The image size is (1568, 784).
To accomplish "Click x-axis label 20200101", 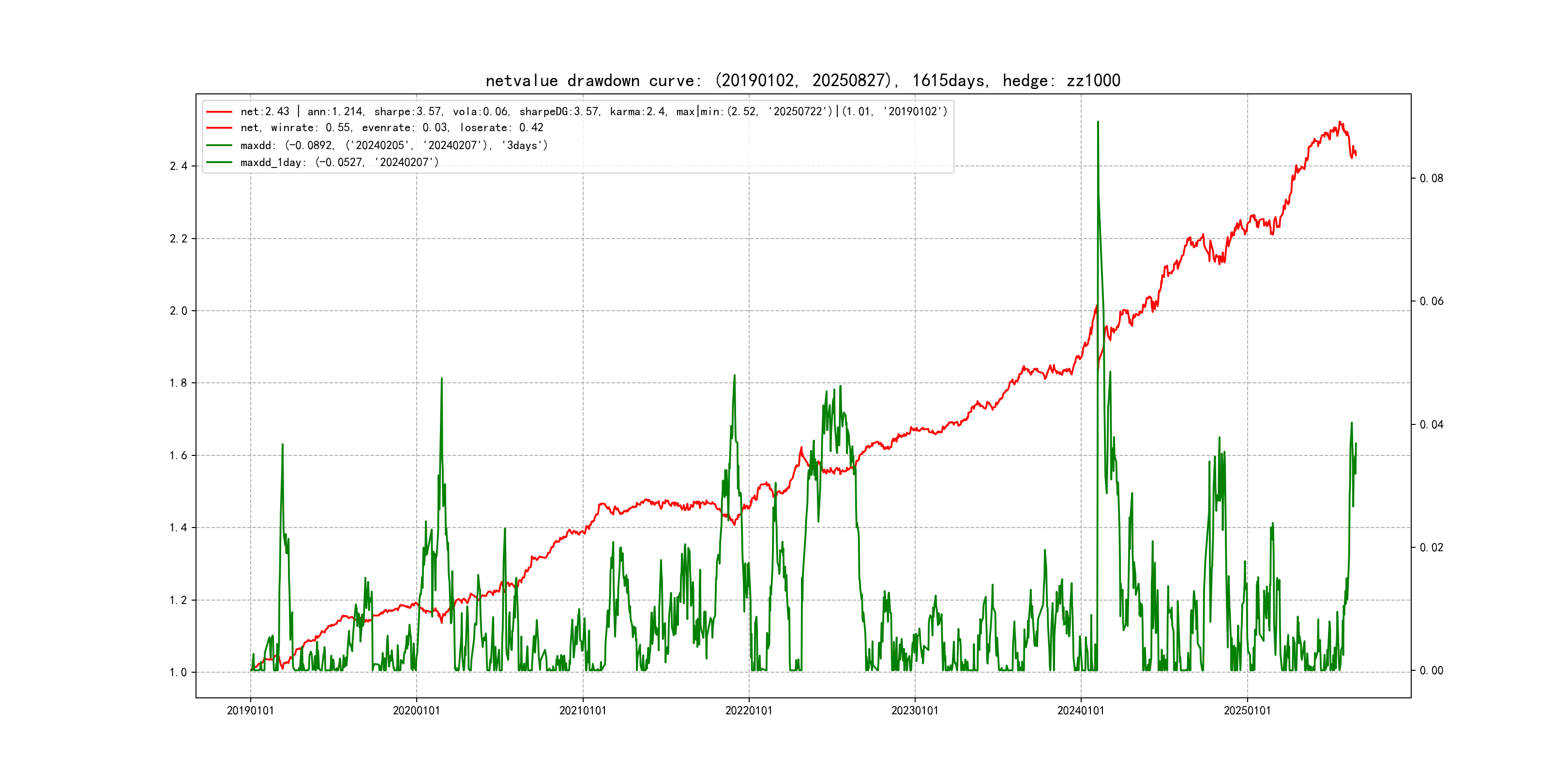I will coord(416,711).
